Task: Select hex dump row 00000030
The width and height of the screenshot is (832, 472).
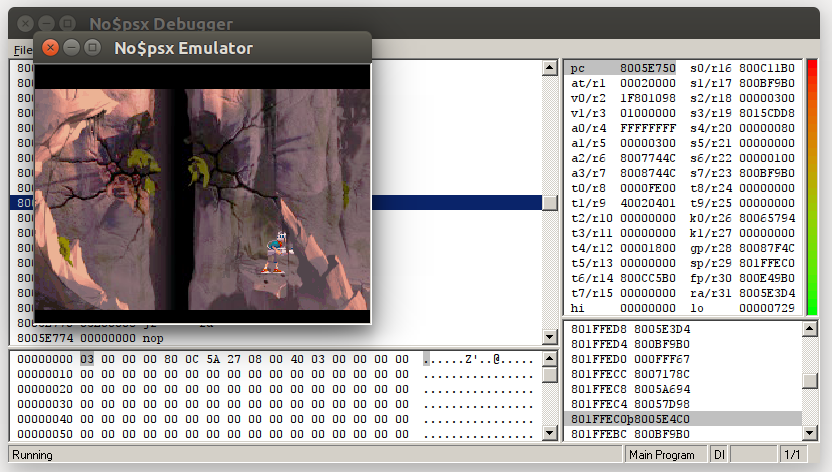Action: pyautogui.click(x=275, y=404)
